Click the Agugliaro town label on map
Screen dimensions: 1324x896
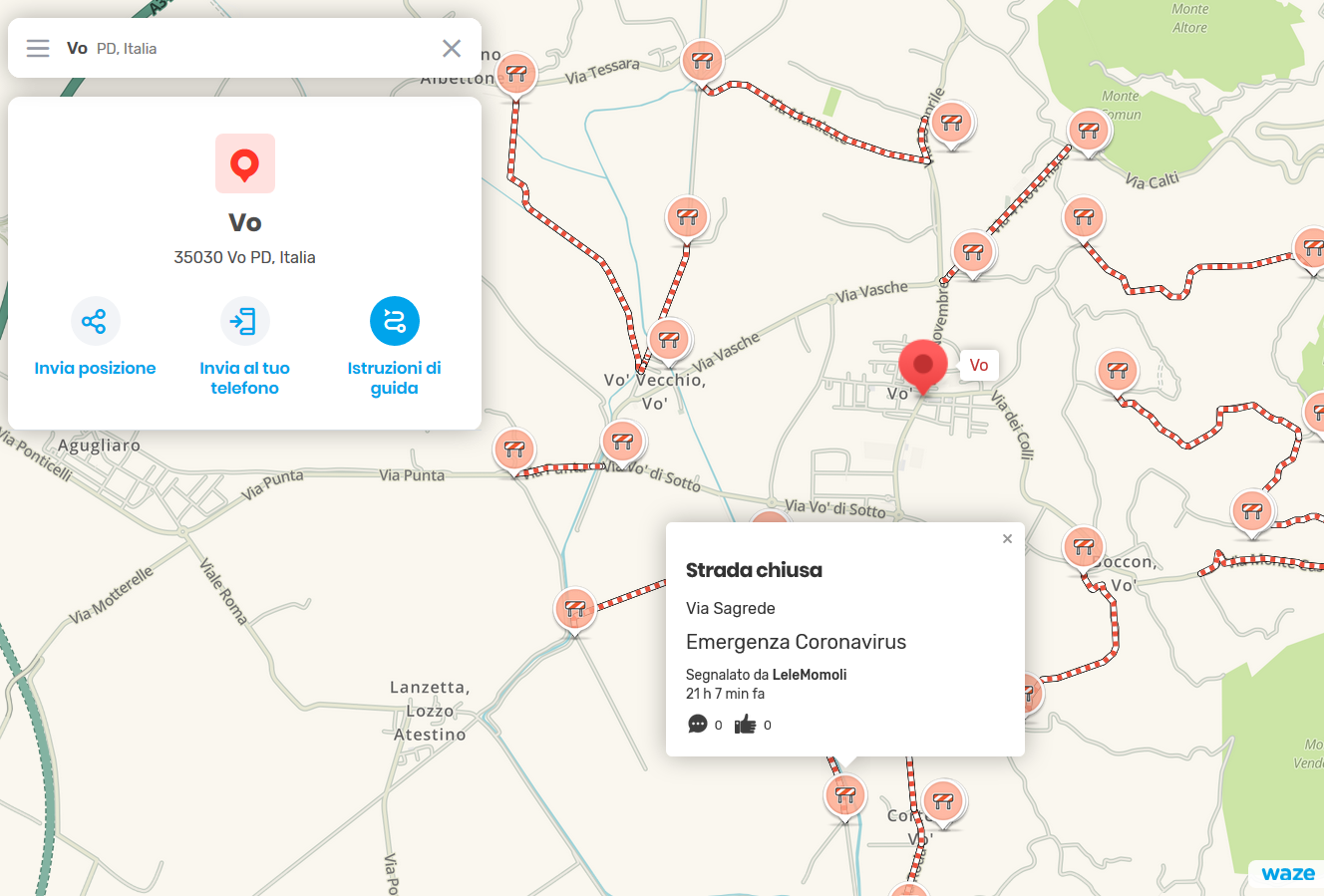[x=99, y=446]
